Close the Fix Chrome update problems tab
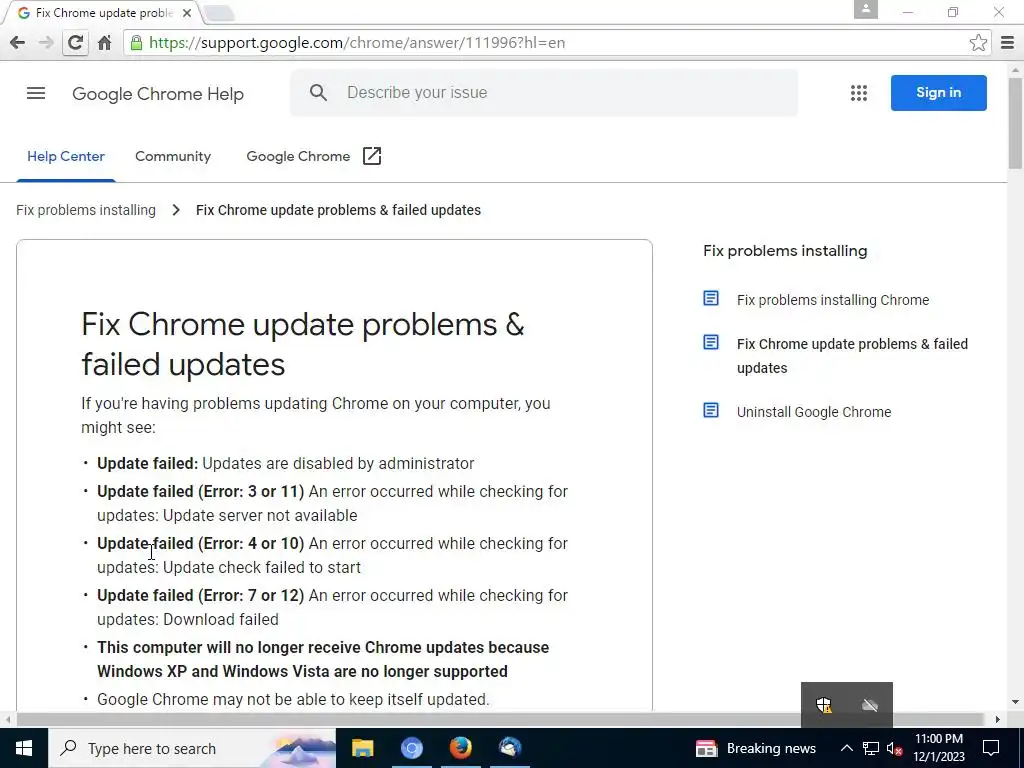The image size is (1024, 768). point(187,13)
